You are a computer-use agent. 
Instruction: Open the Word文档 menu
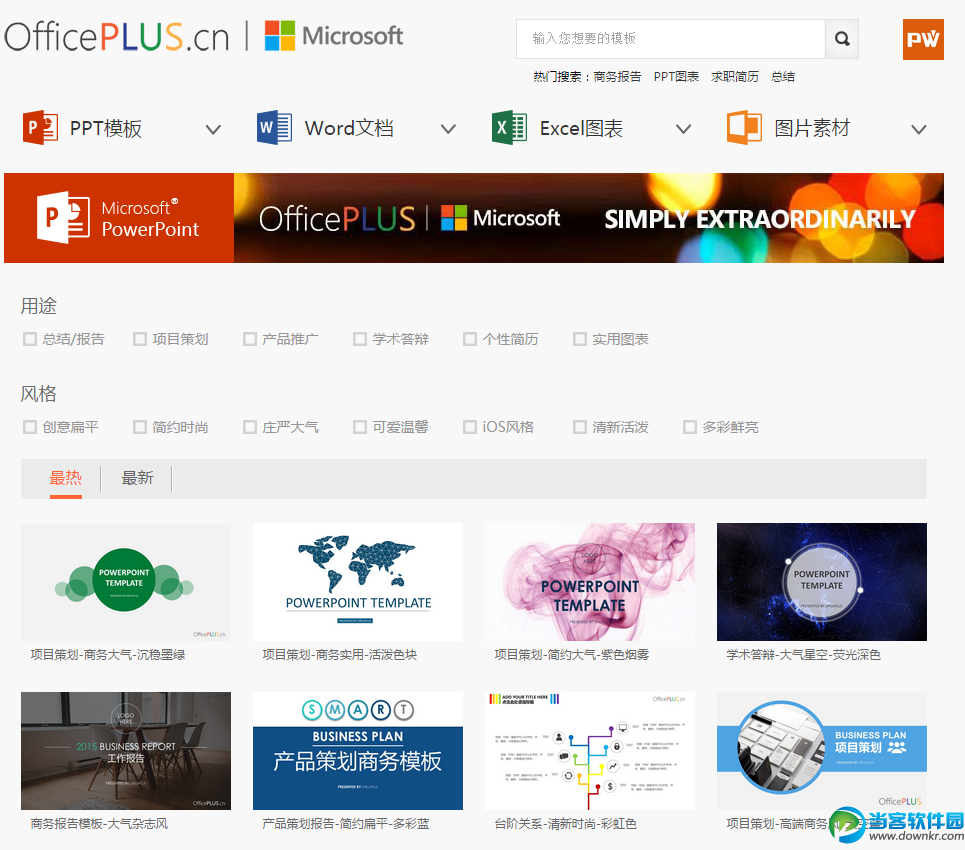349,129
